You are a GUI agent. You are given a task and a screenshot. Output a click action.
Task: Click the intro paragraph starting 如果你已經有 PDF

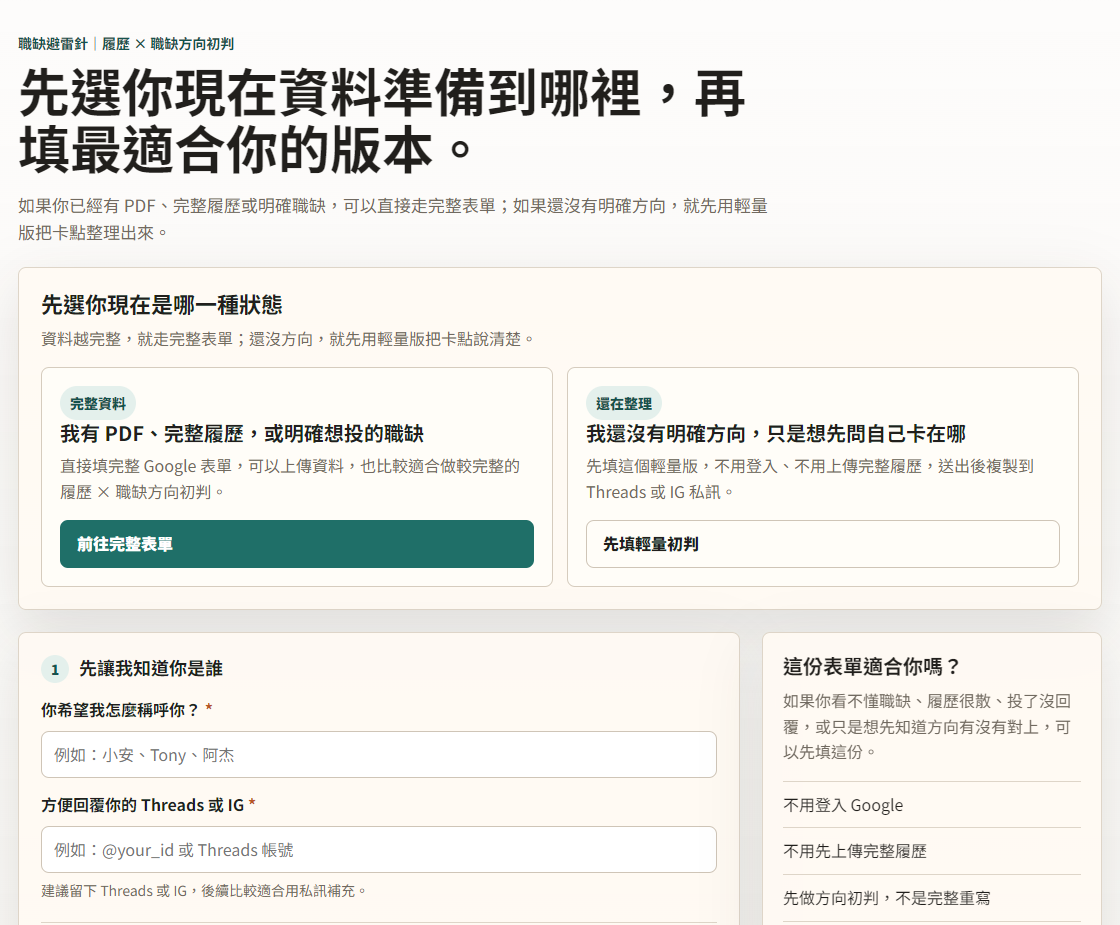pos(393,219)
